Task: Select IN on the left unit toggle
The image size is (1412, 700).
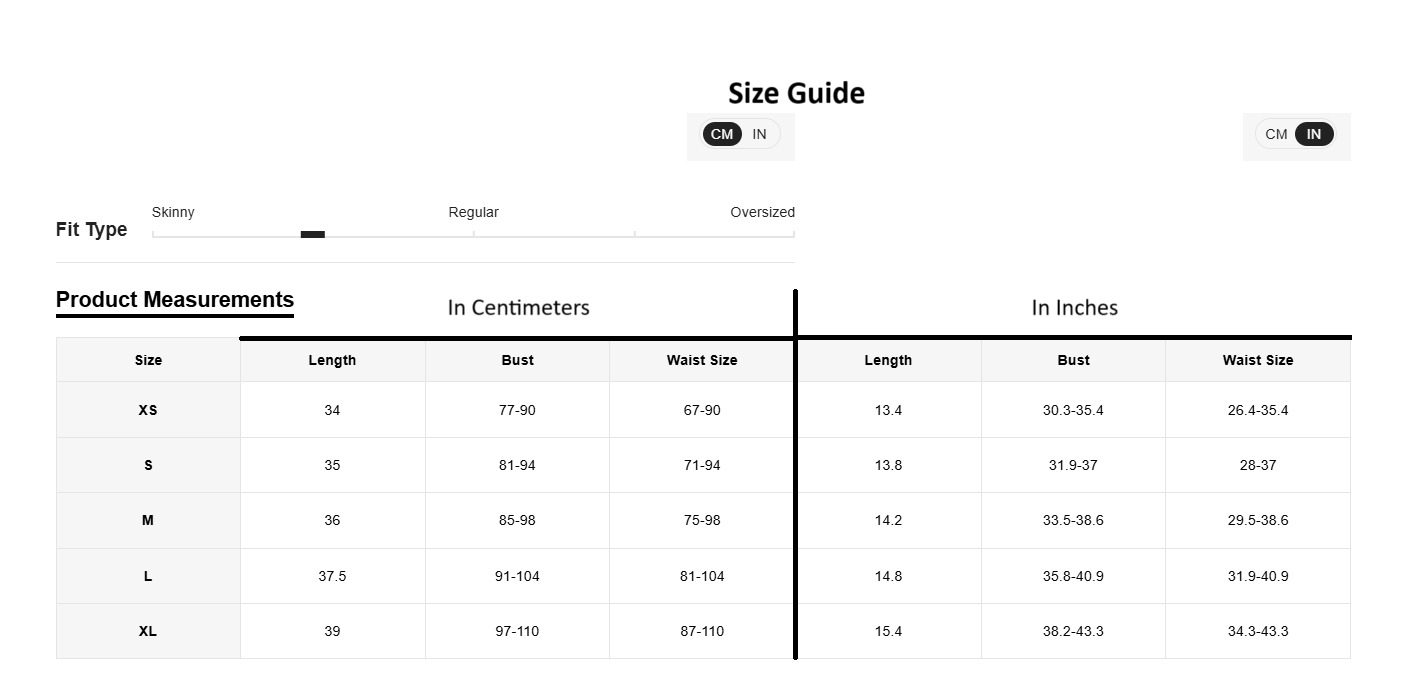Action: pyautogui.click(x=760, y=134)
